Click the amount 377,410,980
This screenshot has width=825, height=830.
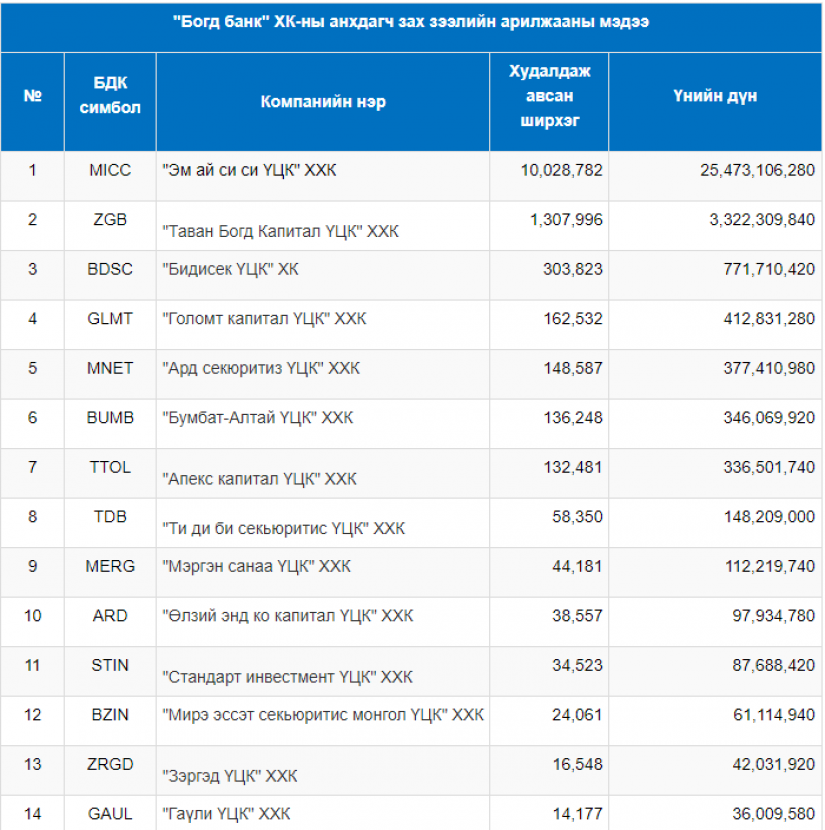pyautogui.click(x=769, y=368)
